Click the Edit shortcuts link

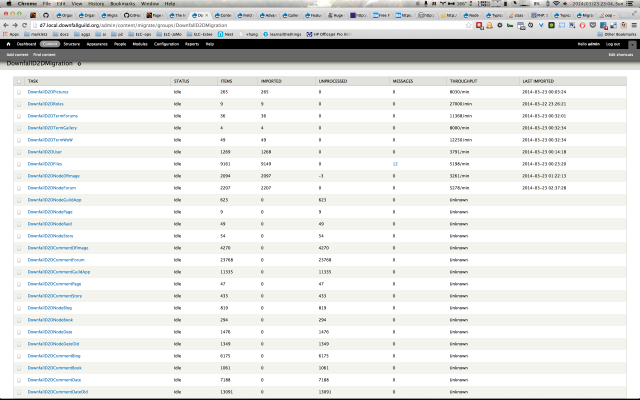[621, 55]
